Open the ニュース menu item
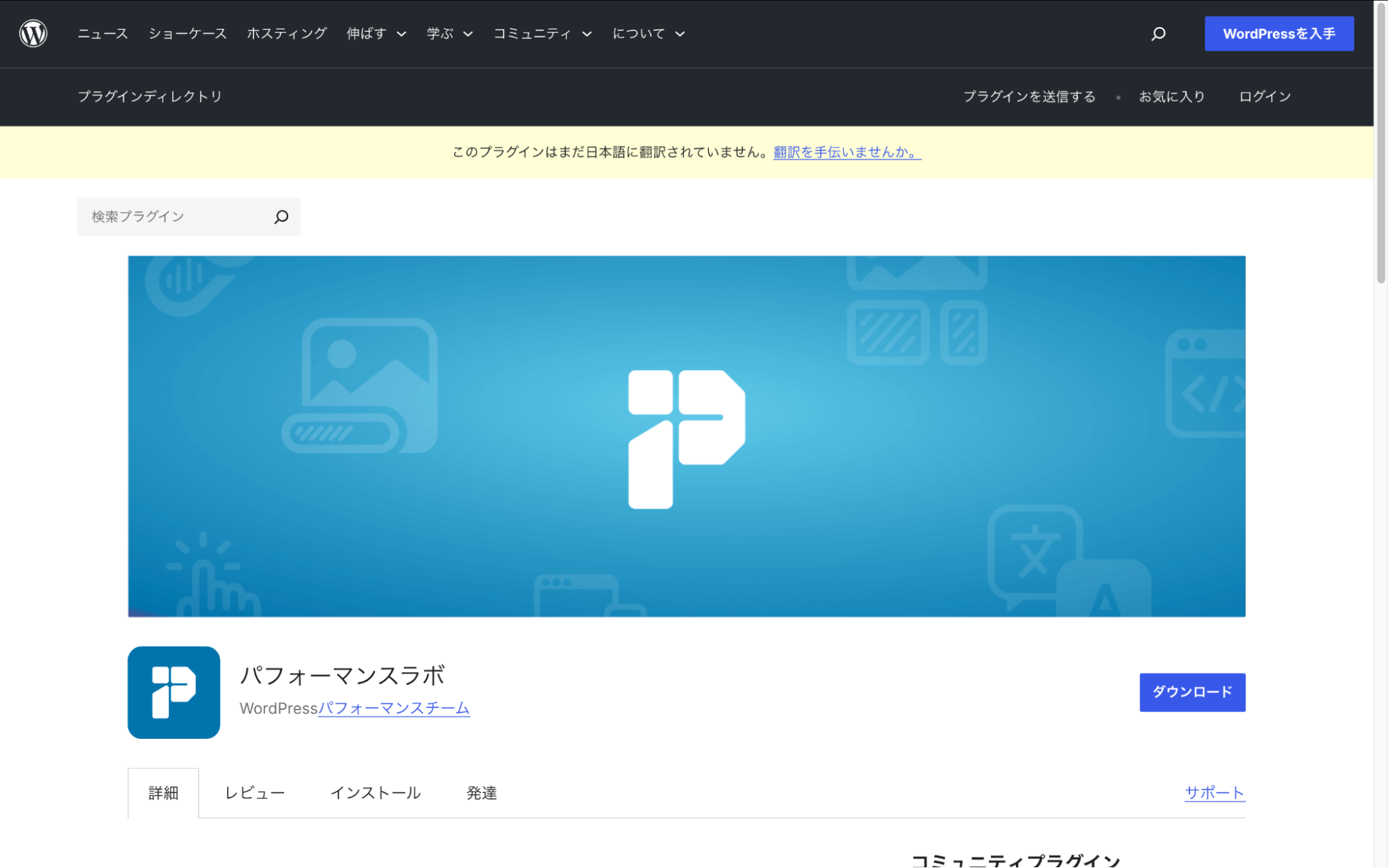1388x868 pixels. [x=103, y=33]
